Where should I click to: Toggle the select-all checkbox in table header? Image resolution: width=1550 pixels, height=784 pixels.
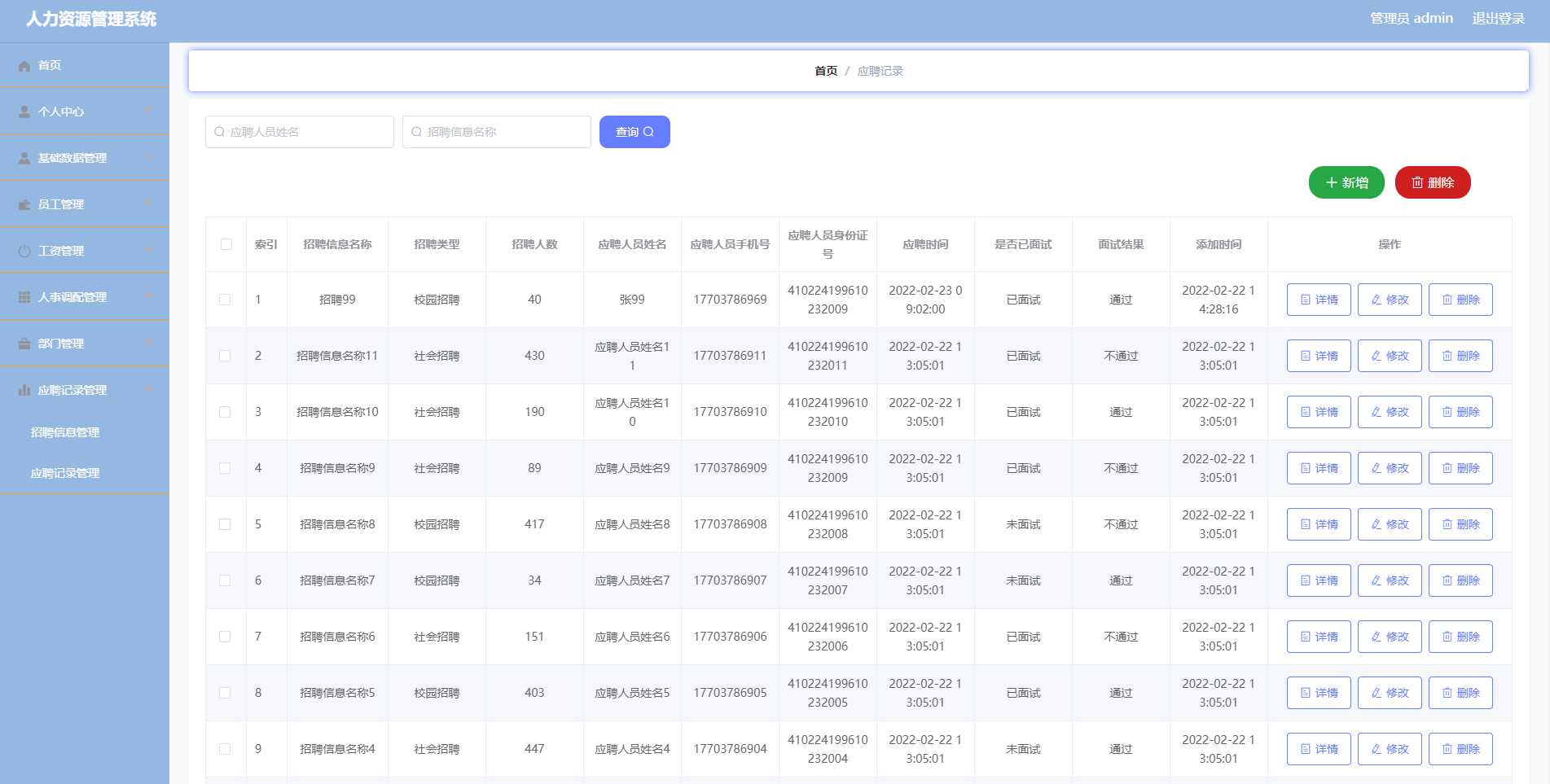226,244
